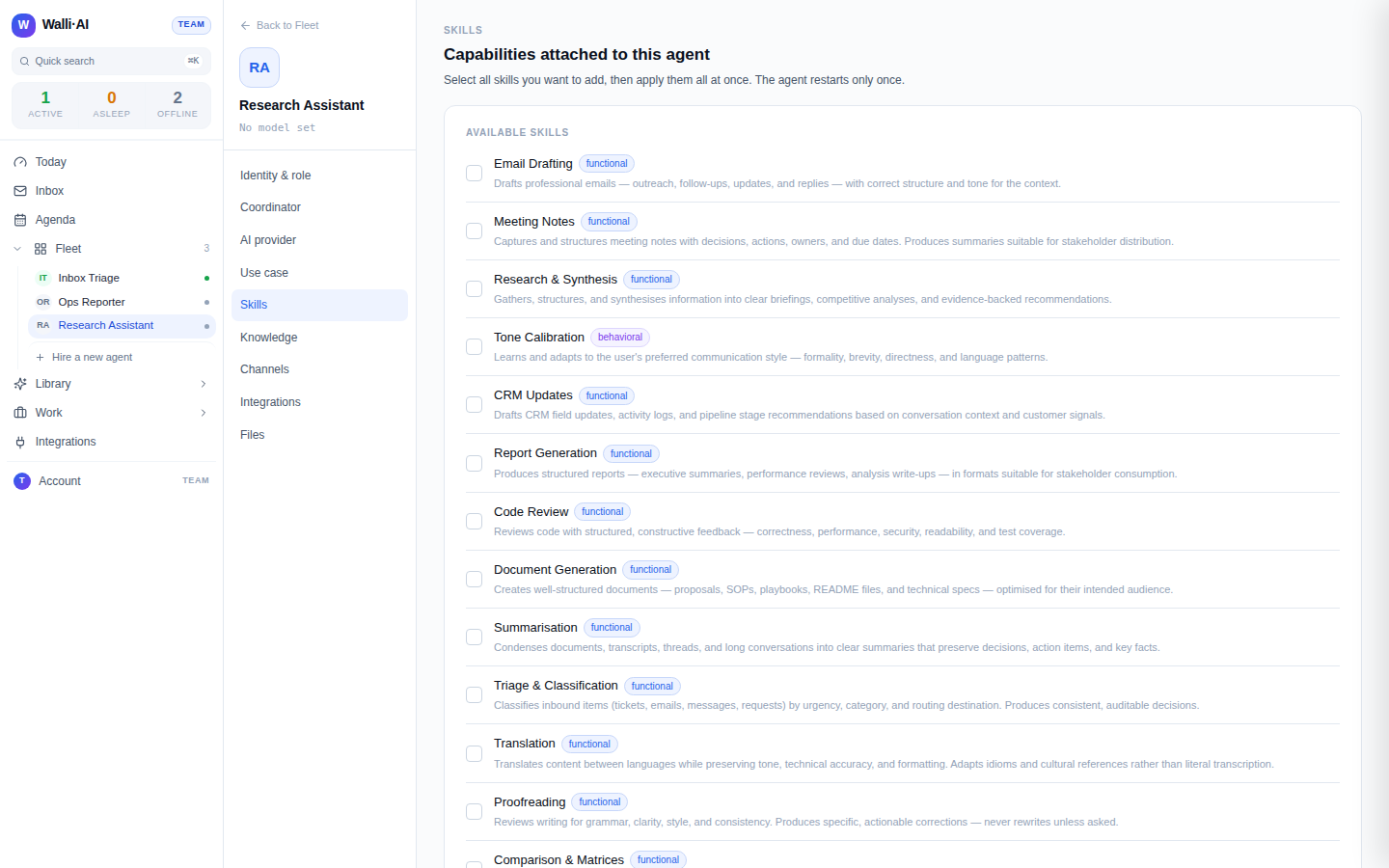
Task: Select Research Assistant in the fleet list
Action: pos(122,326)
